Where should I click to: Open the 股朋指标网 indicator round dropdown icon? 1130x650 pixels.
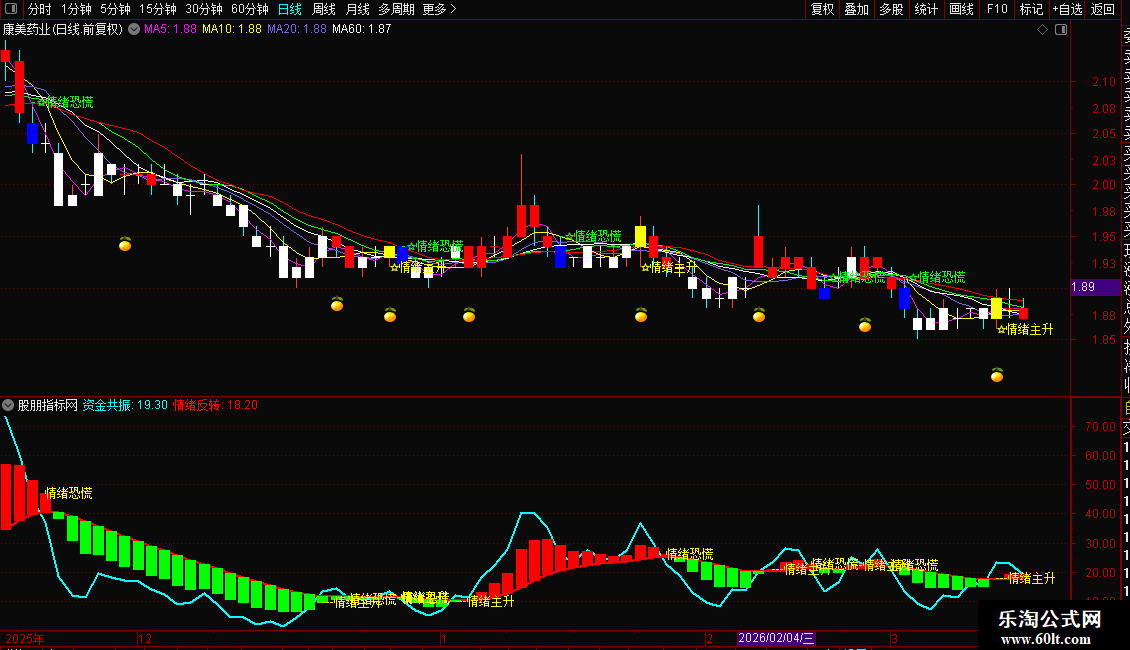click(x=8, y=405)
